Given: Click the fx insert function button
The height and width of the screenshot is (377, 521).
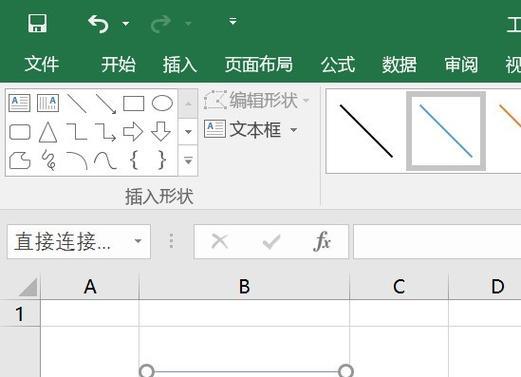Looking at the screenshot, I should (x=322, y=241).
